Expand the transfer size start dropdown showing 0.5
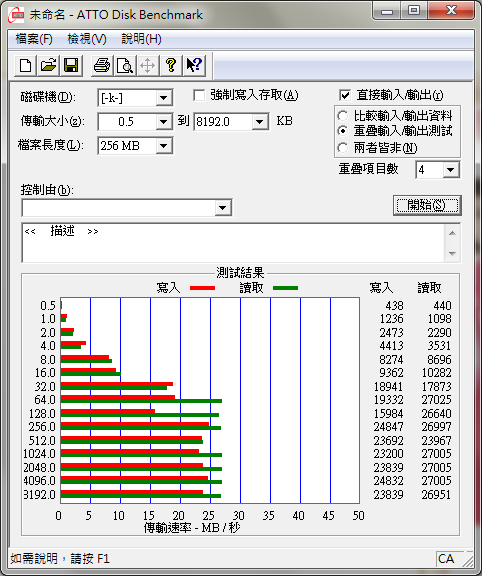The height and width of the screenshot is (576, 482). (x=163, y=122)
